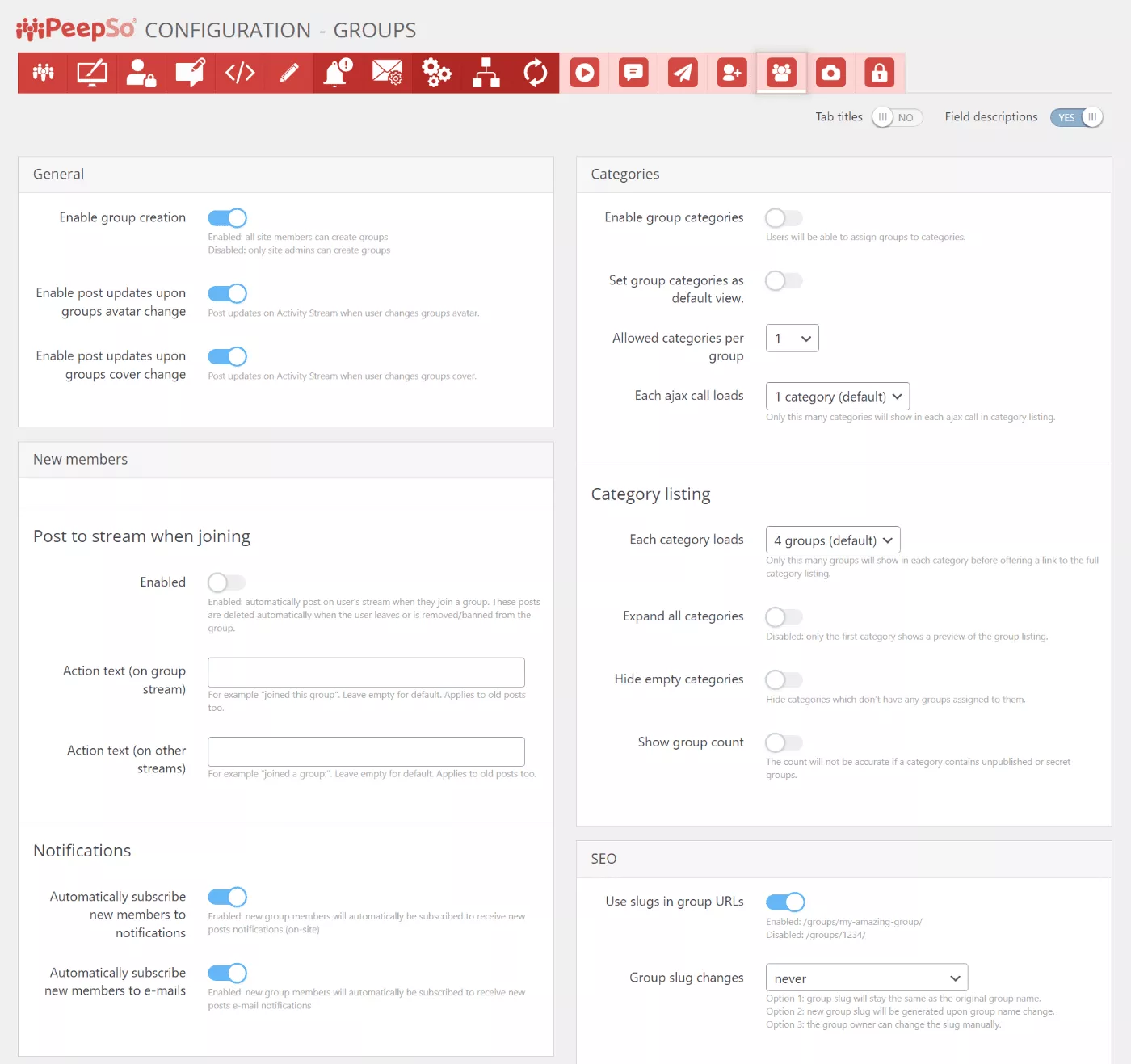Open the Group slug changes dropdown
Image resolution: width=1131 pixels, height=1064 pixels.
pos(867,978)
